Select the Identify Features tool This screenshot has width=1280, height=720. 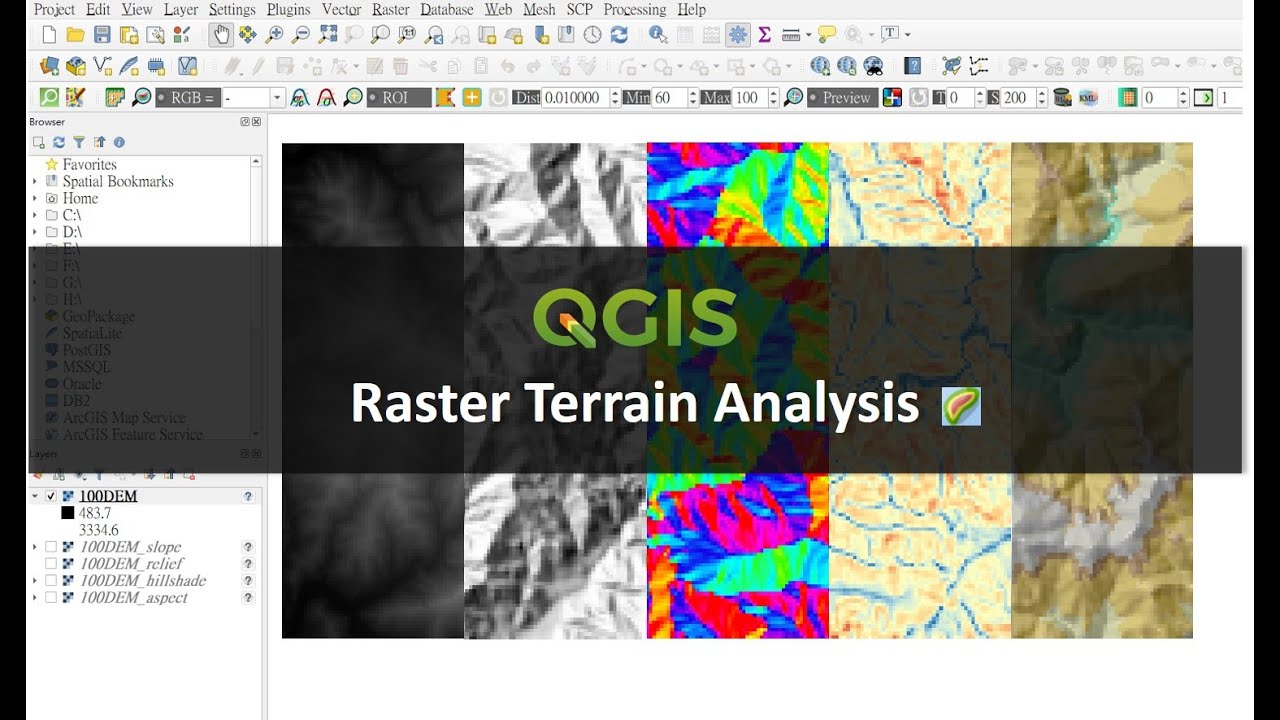coord(657,35)
